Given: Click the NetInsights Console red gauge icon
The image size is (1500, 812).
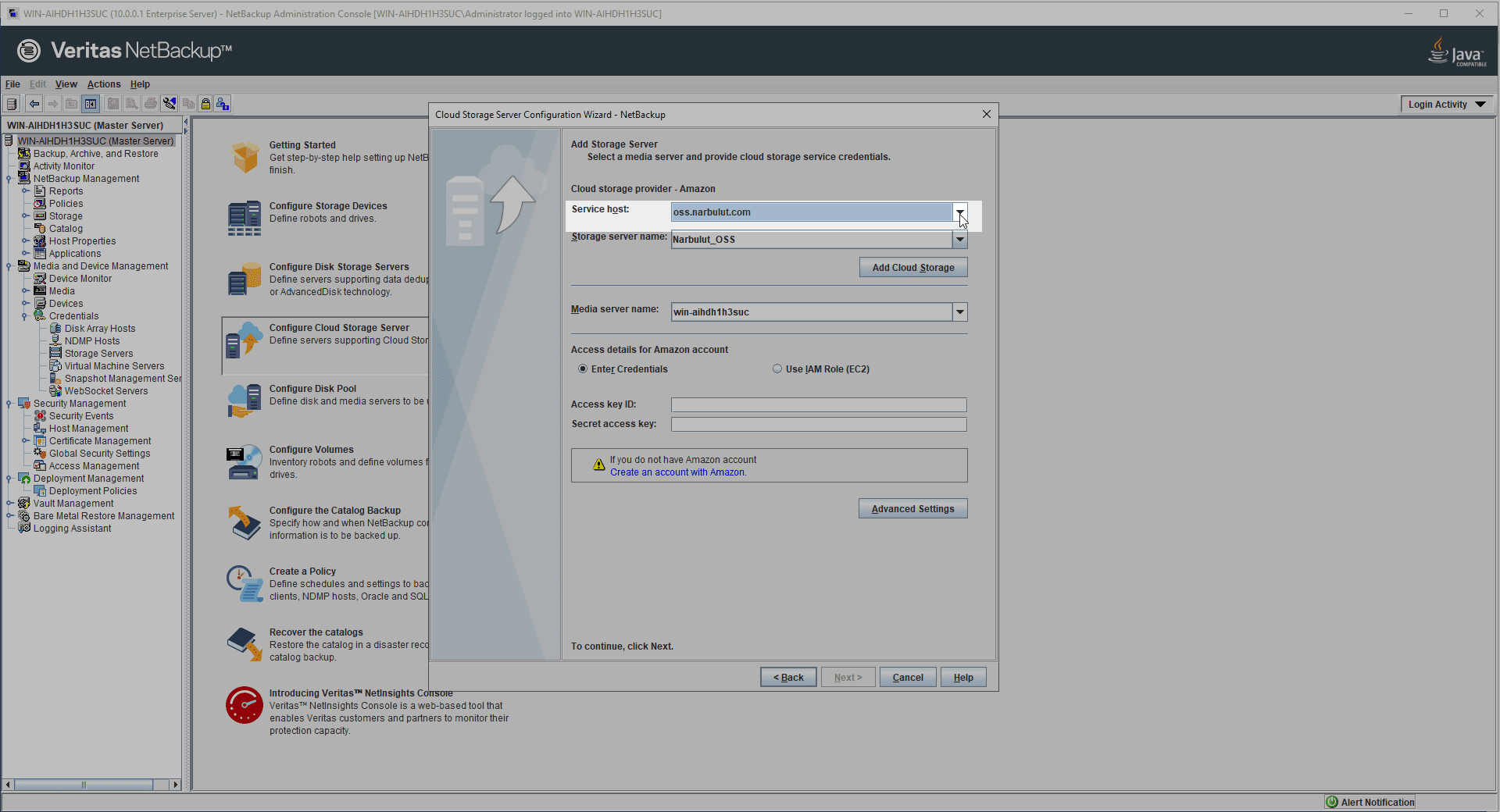Looking at the screenshot, I should coord(245,705).
